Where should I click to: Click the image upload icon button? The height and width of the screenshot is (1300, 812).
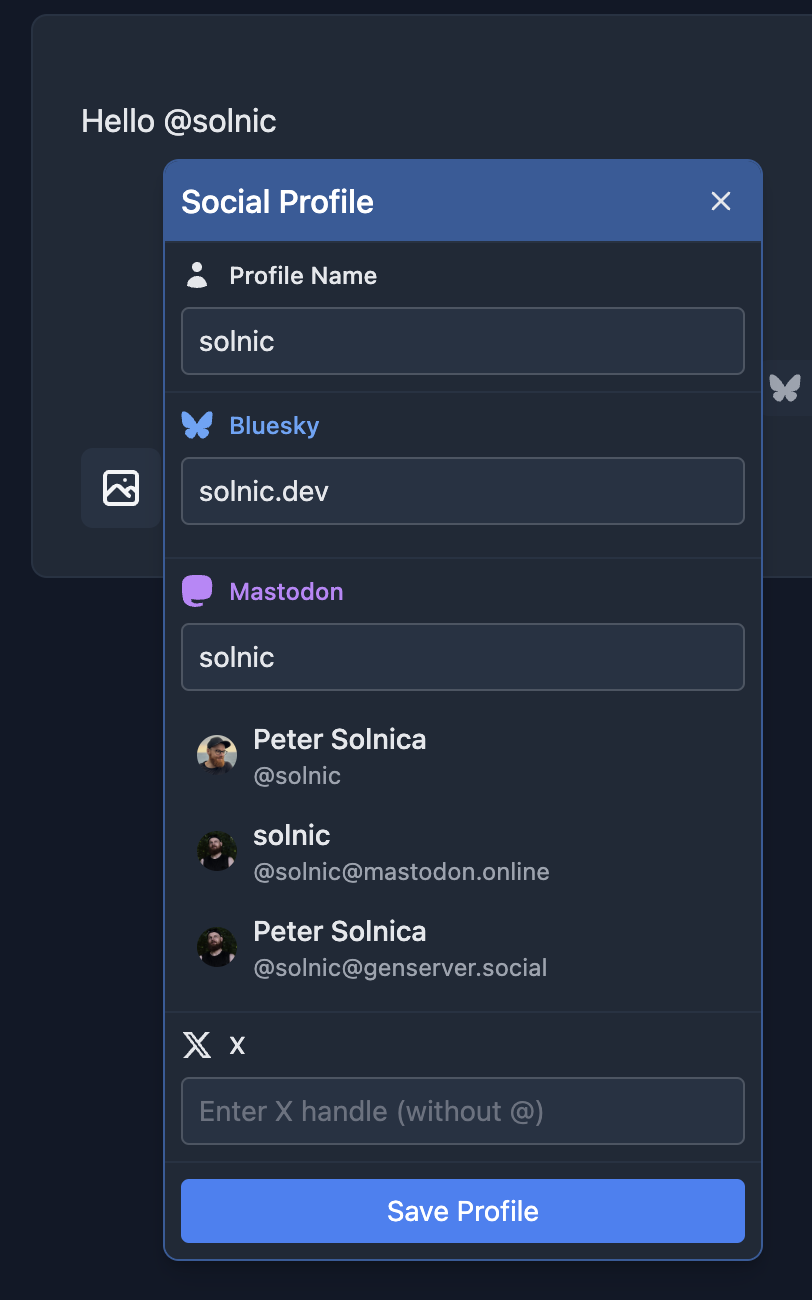click(x=121, y=488)
